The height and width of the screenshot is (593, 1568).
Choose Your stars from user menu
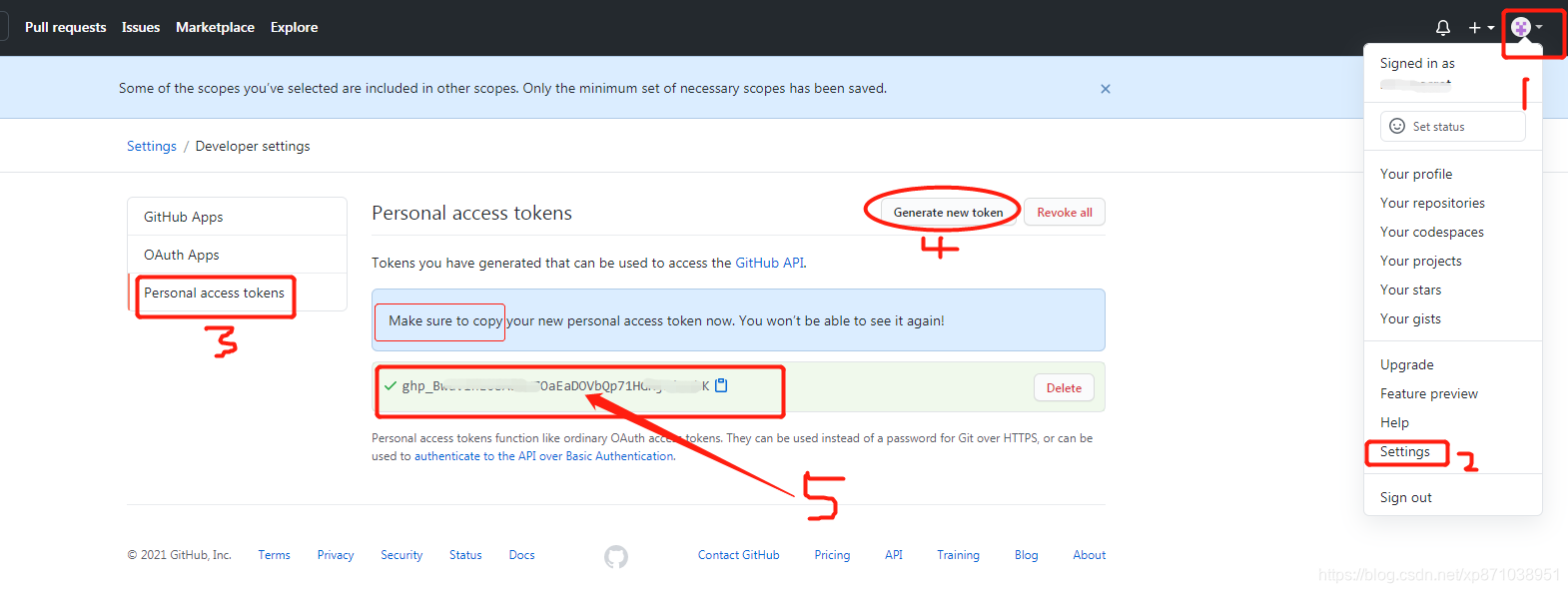[x=1411, y=290]
